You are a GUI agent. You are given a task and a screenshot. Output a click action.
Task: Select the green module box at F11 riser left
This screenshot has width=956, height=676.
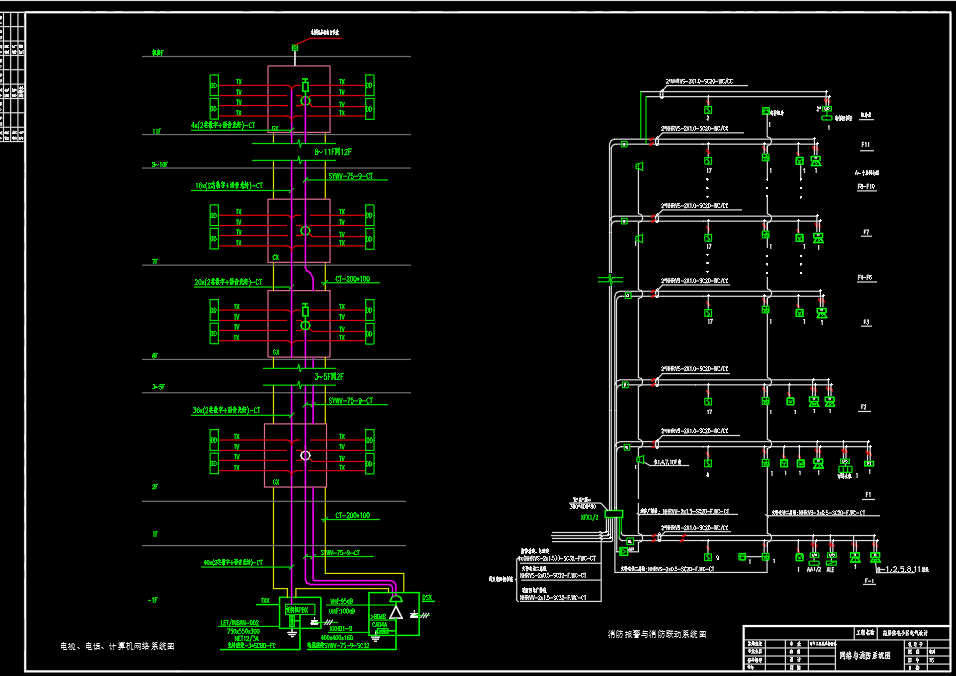pos(624,144)
